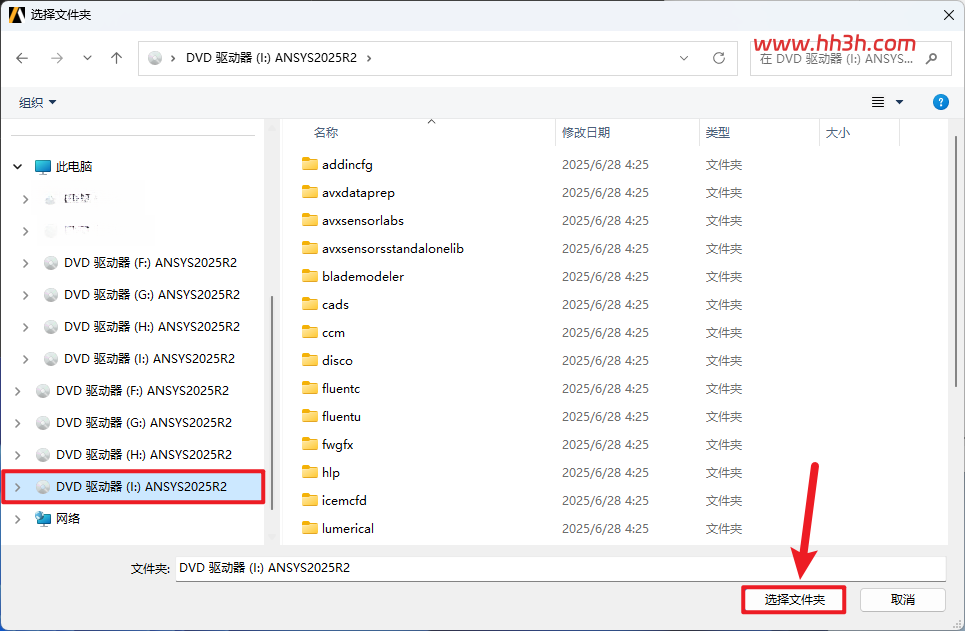Click the 文件夹 type cell of disco row

(724, 361)
